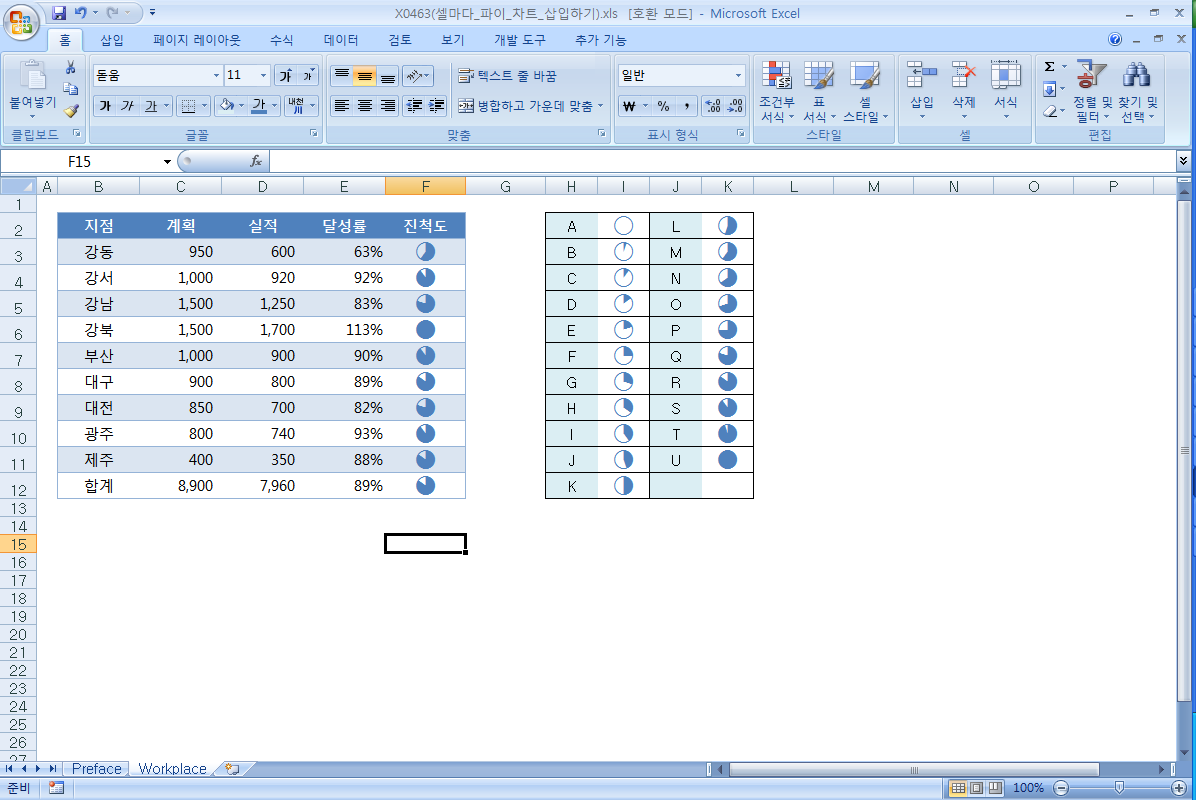Image resolution: width=1196 pixels, height=800 pixels.
Task: Click the AutoSum sigma icon
Action: [x=1050, y=67]
